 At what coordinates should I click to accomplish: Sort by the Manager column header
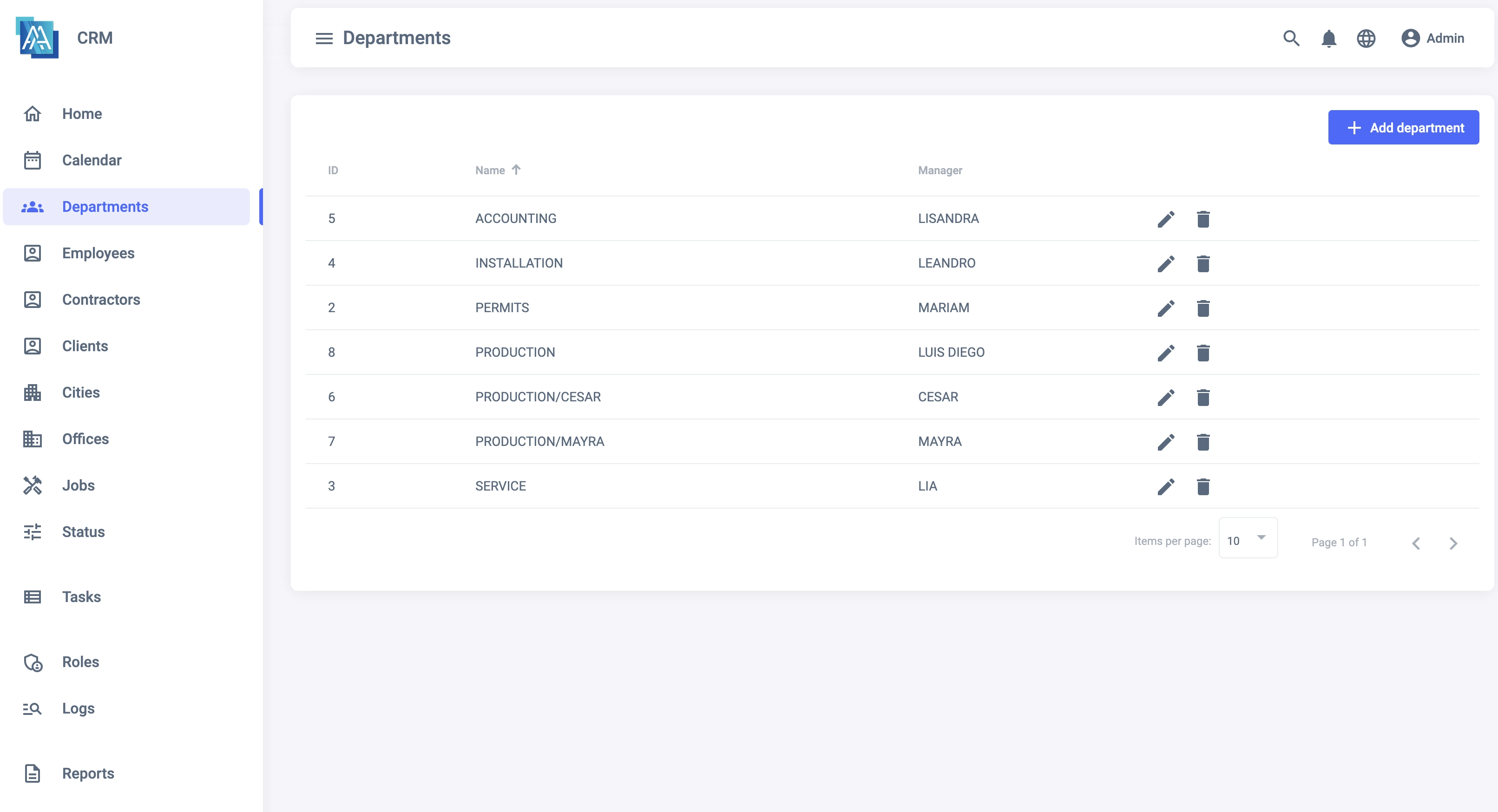940,170
